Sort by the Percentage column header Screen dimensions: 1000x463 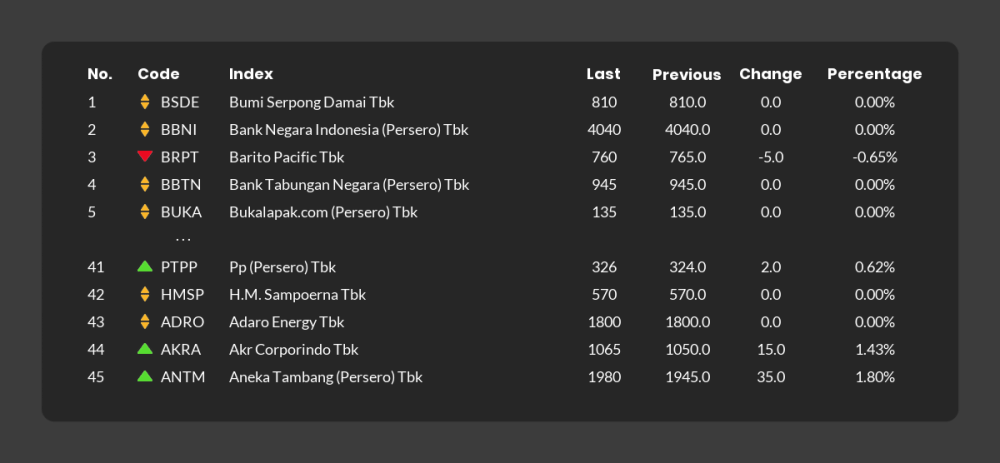(x=874, y=75)
